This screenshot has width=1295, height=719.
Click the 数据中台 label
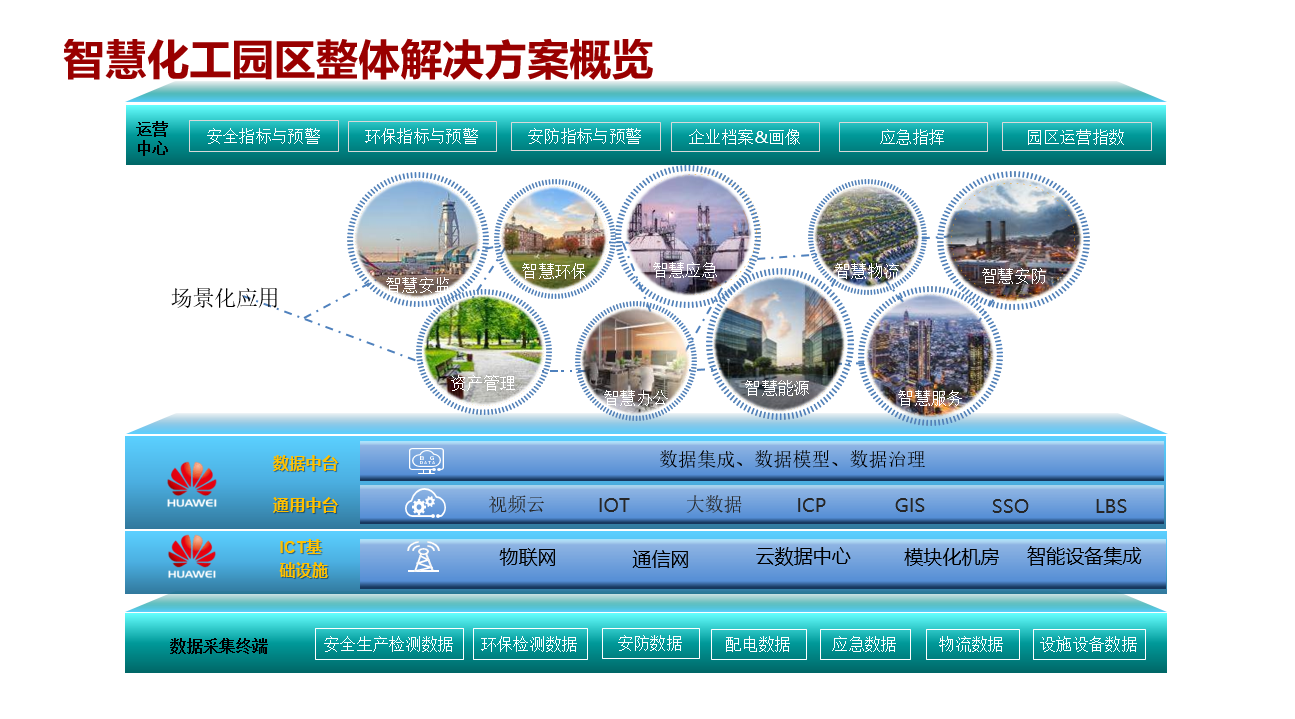click(305, 464)
